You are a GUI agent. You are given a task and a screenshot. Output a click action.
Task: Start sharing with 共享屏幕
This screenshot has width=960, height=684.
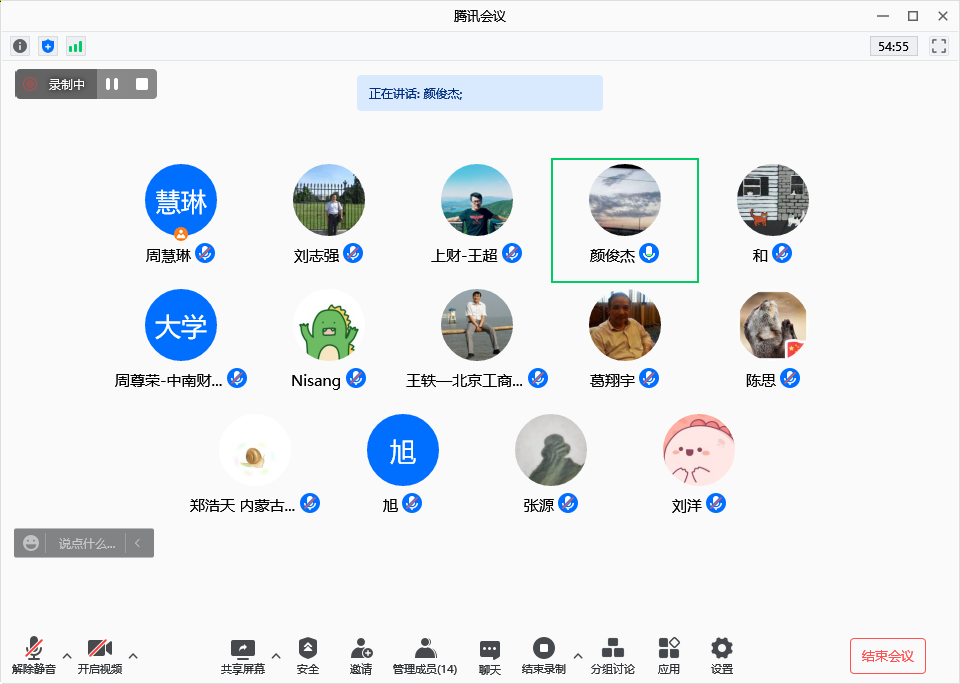(243, 655)
